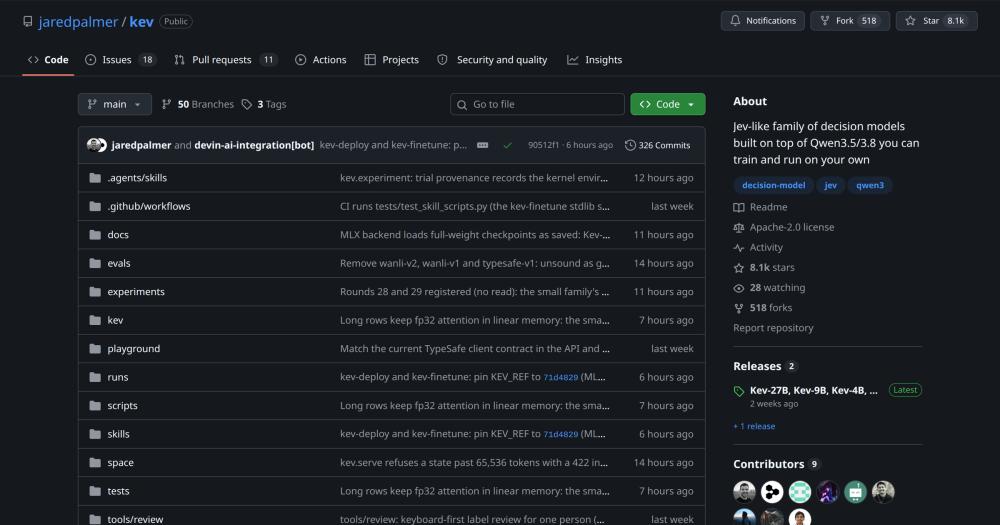Click the jaredpalmer owner link in header
The height and width of the screenshot is (525, 1000).
pyautogui.click(x=78, y=22)
